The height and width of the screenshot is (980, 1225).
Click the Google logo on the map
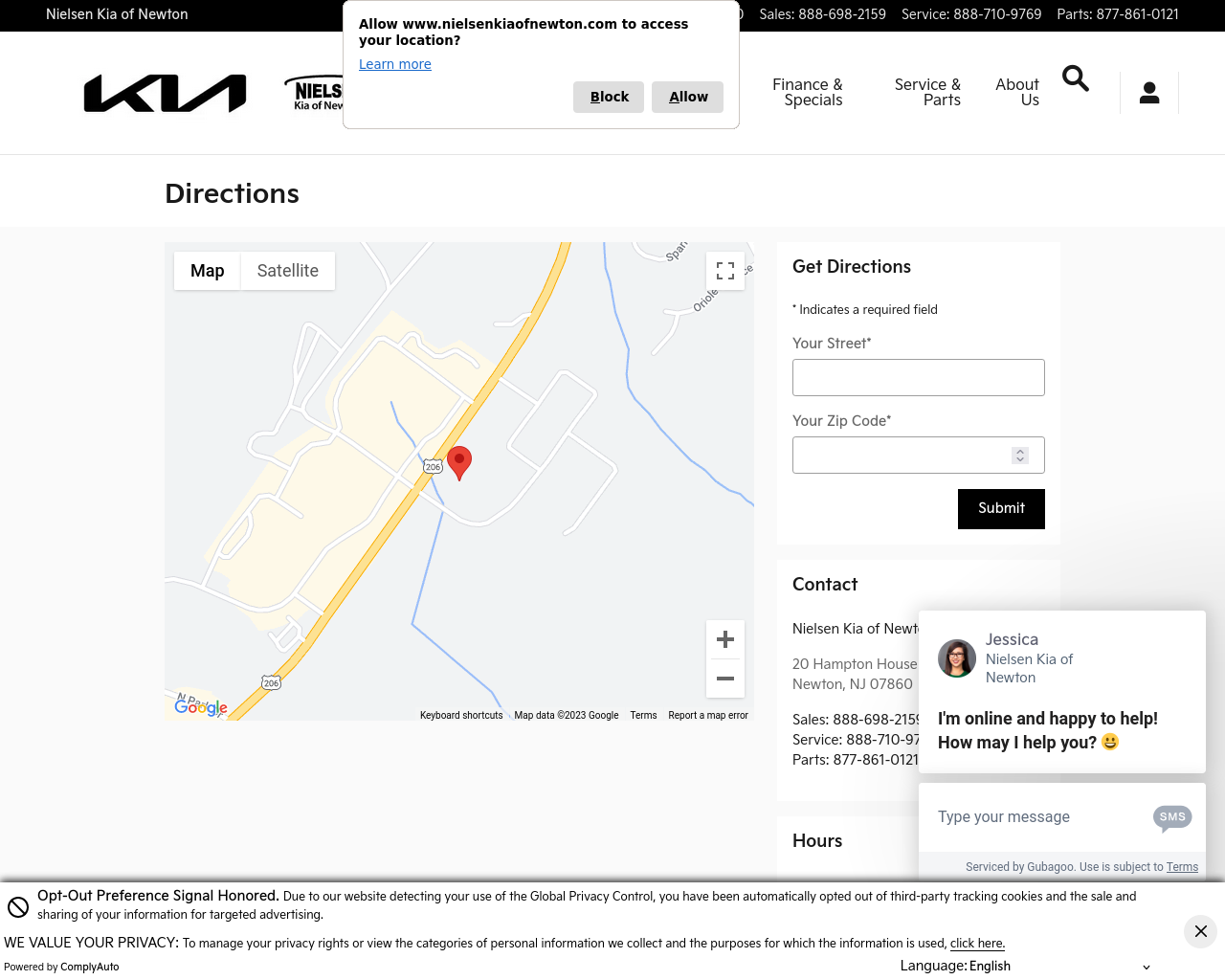point(201,707)
